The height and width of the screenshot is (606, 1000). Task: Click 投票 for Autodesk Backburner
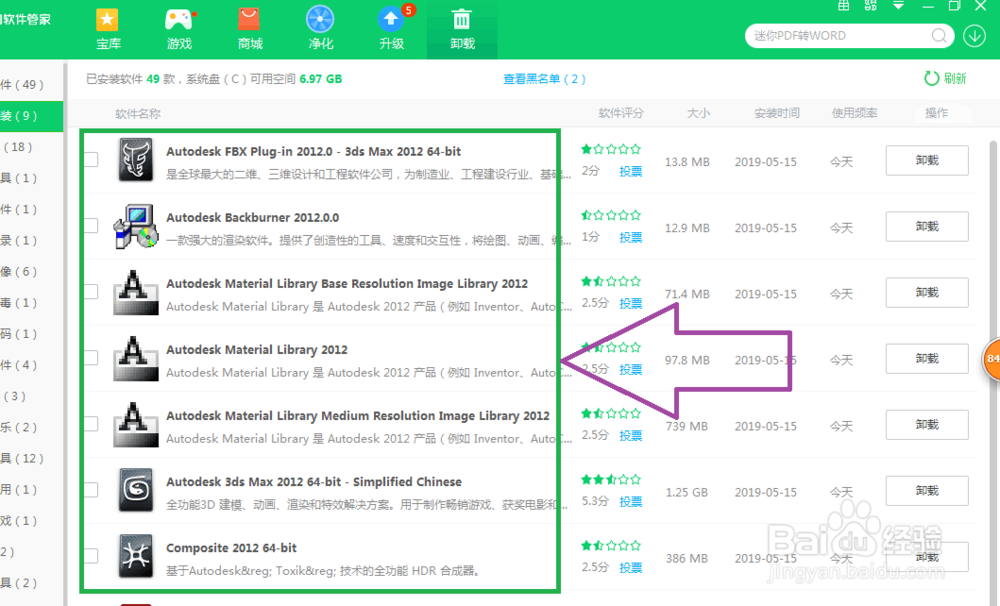(630, 237)
